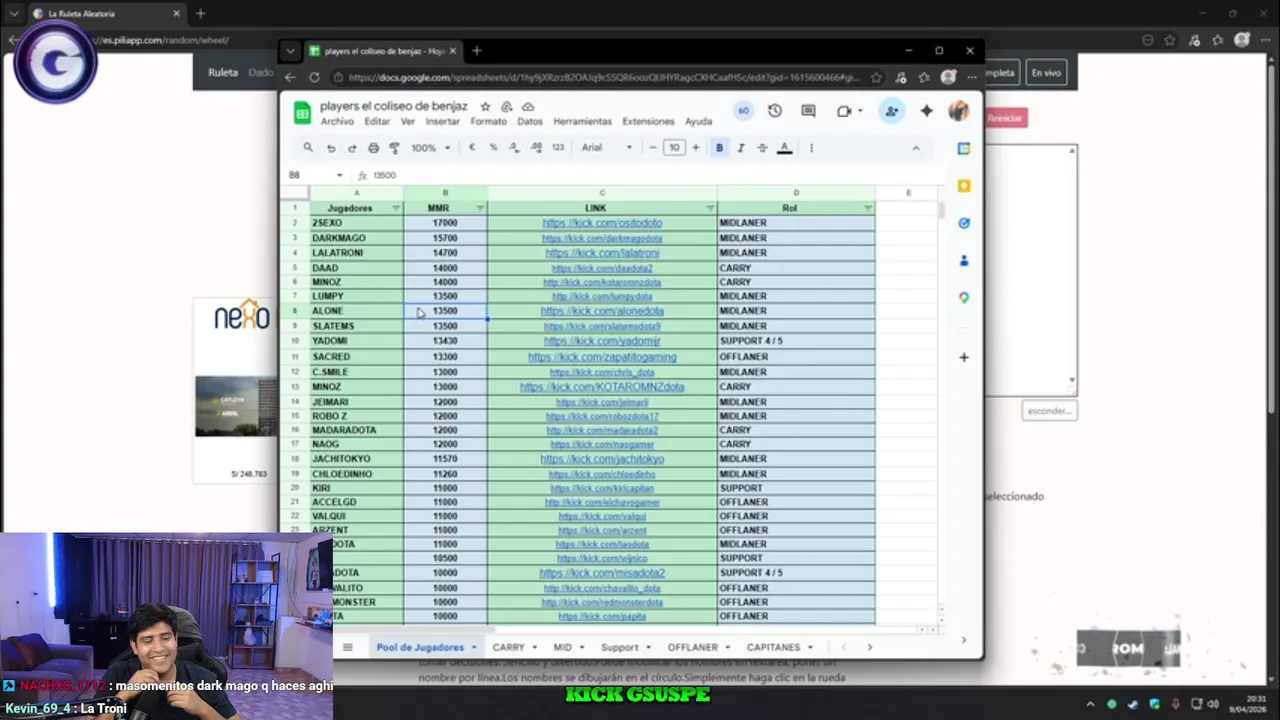Open the Datos menu
Viewport: 1280px width, 720px height.
[x=530, y=122]
